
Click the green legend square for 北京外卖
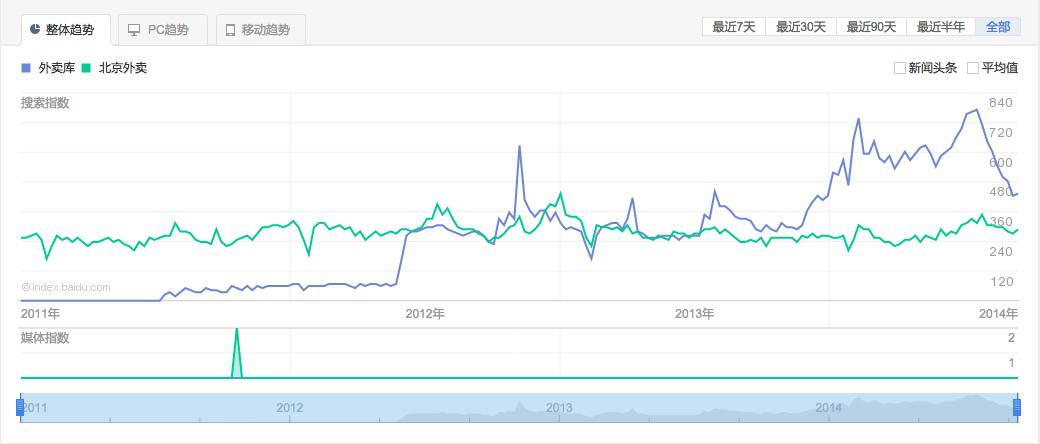coord(87,68)
